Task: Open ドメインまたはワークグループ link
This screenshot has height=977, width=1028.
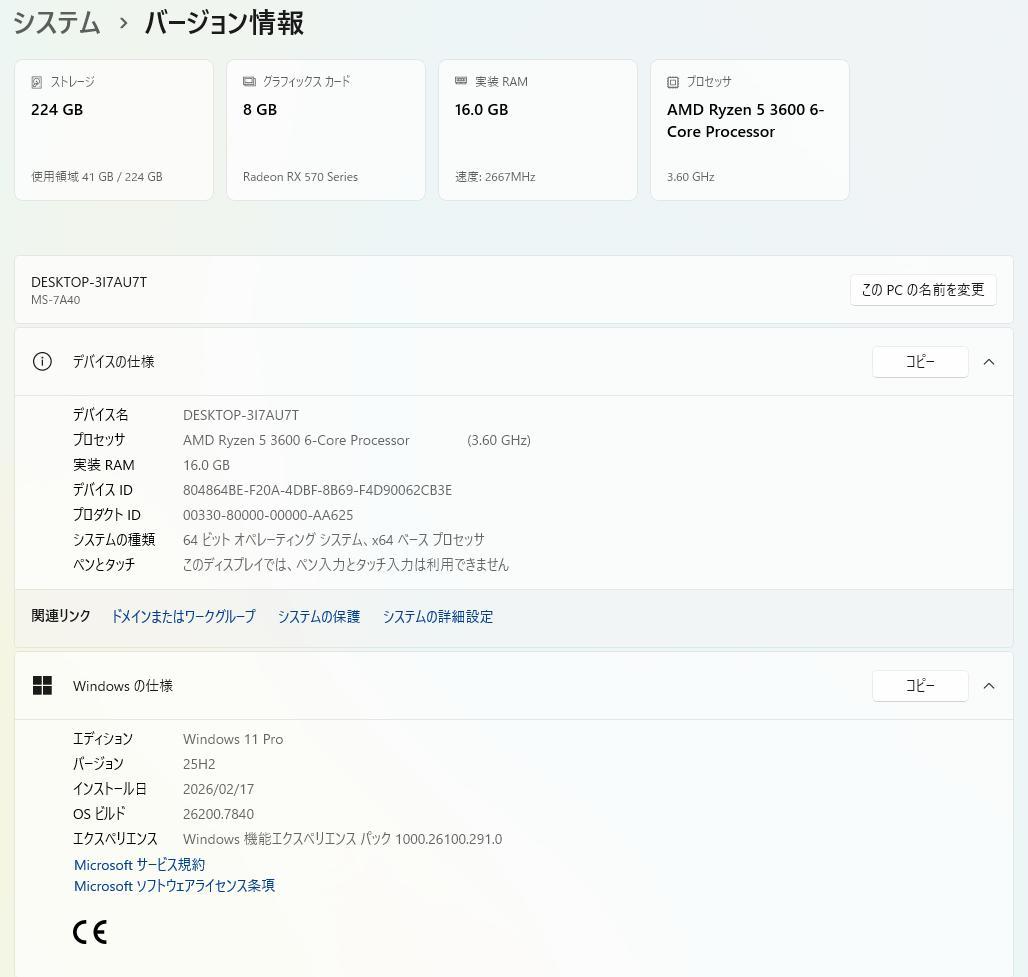Action: tap(183, 616)
